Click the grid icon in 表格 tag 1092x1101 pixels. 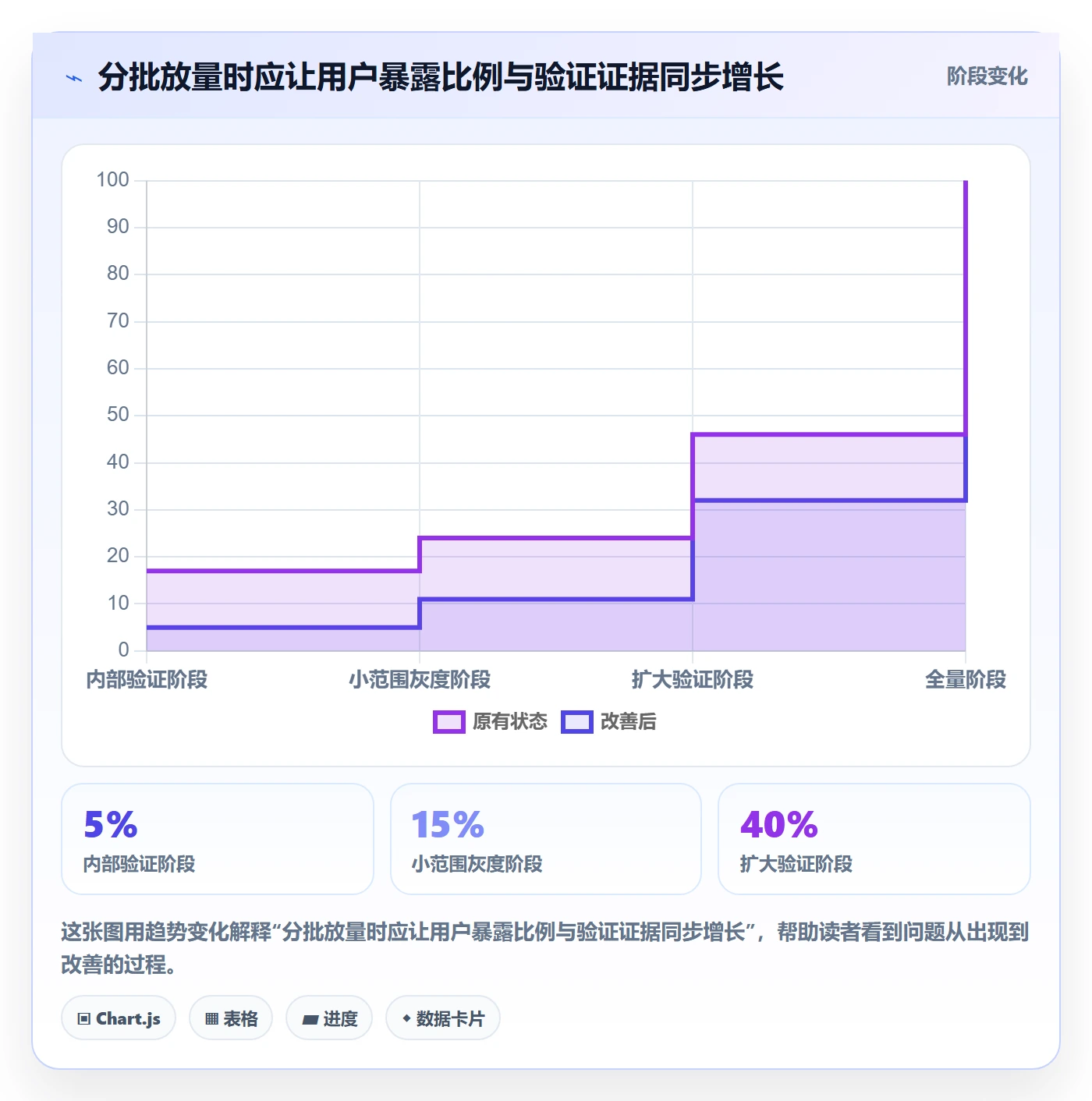point(211,1019)
